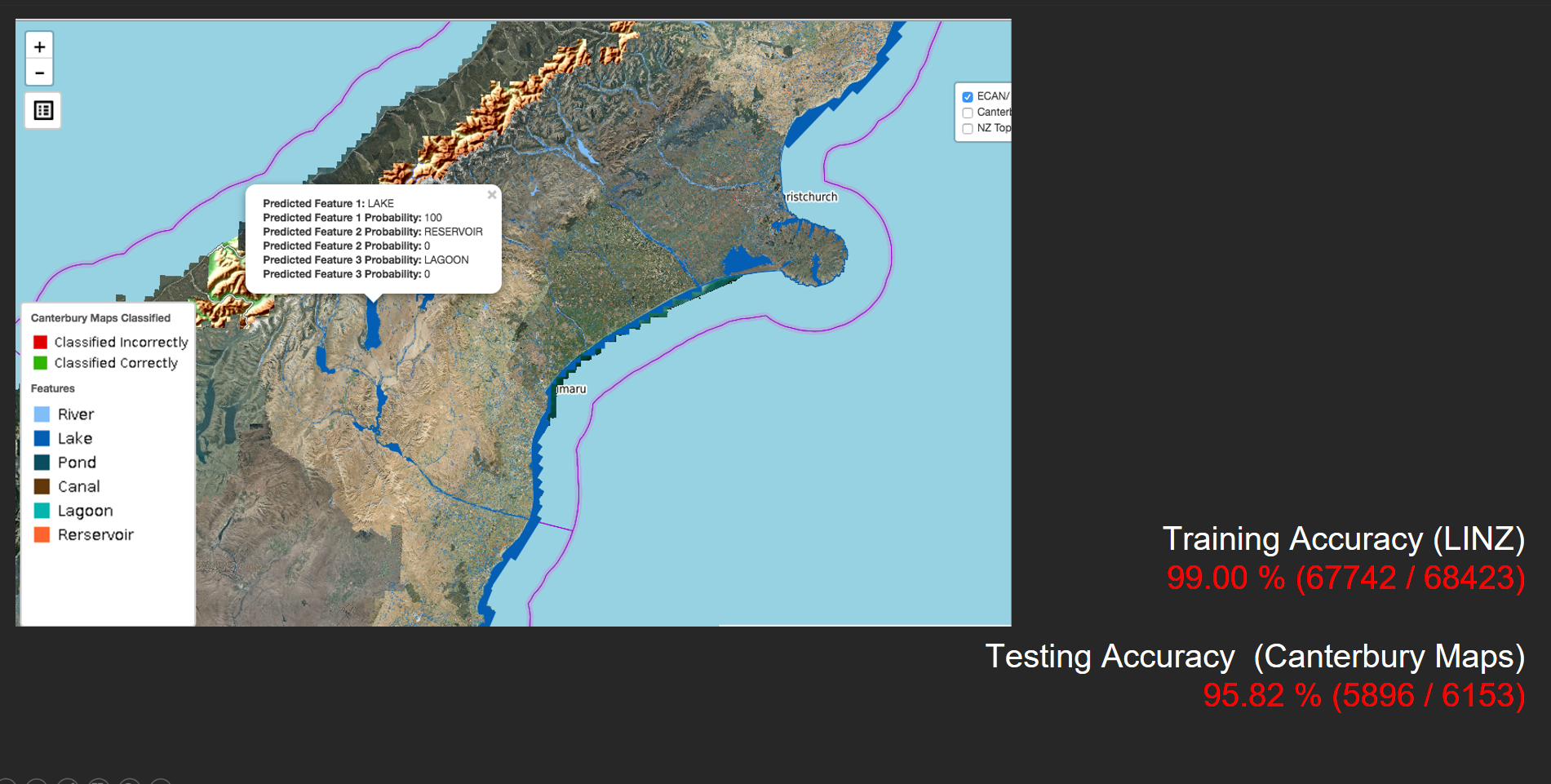Enable the Canterbury layer checkbox
Image resolution: width=1551 pixels, height=784 pixels.
968,113
